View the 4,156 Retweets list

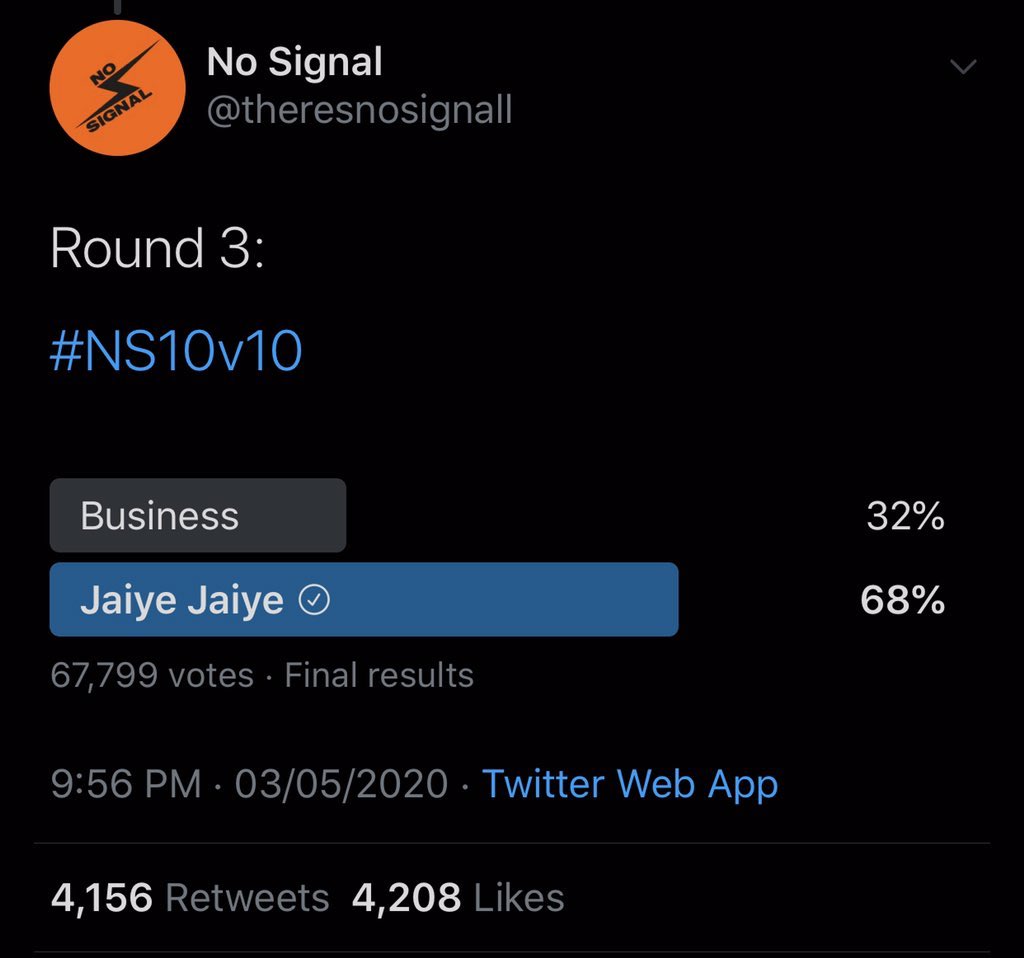(190, 898)
